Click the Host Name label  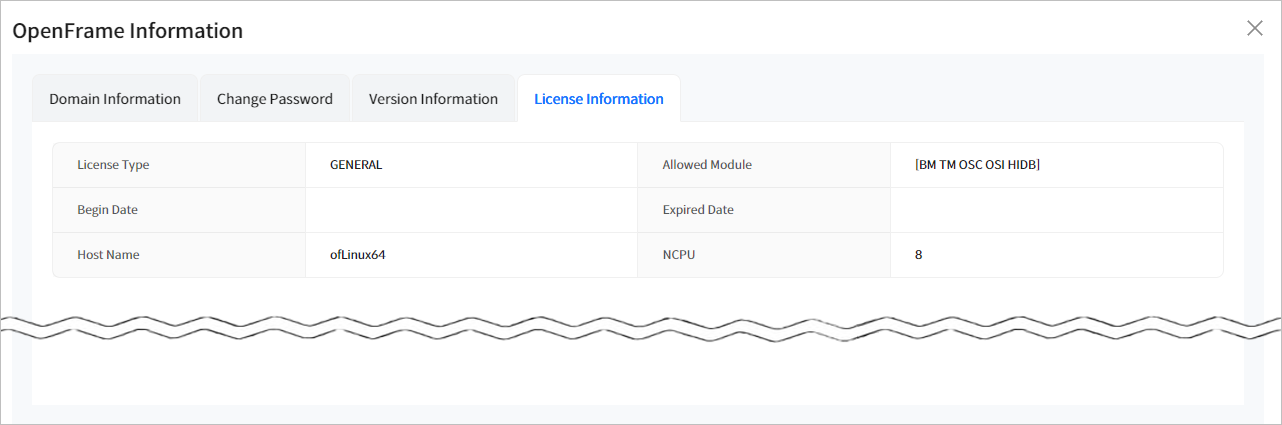[108, 255]
